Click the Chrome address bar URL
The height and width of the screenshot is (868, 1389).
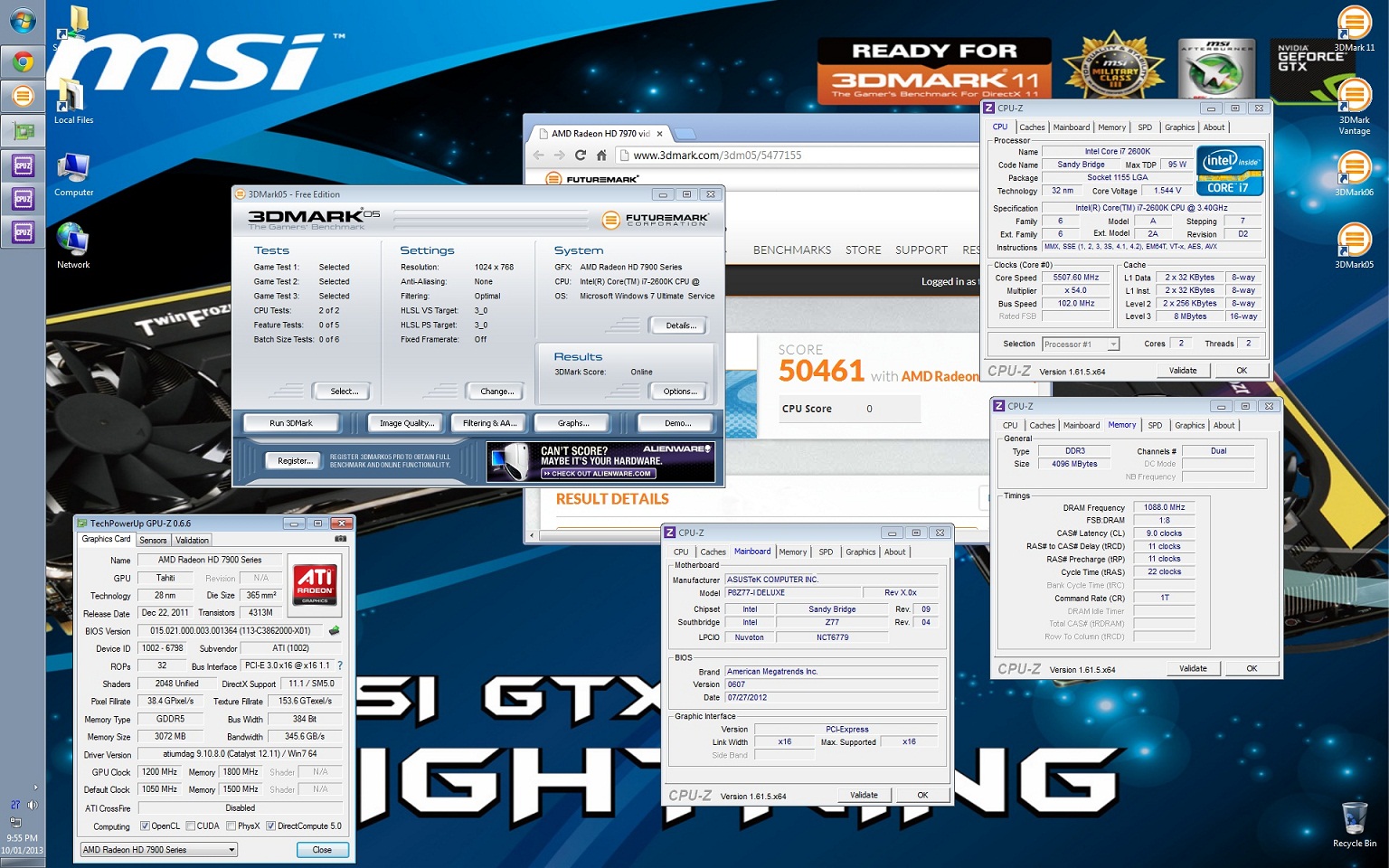717,156
